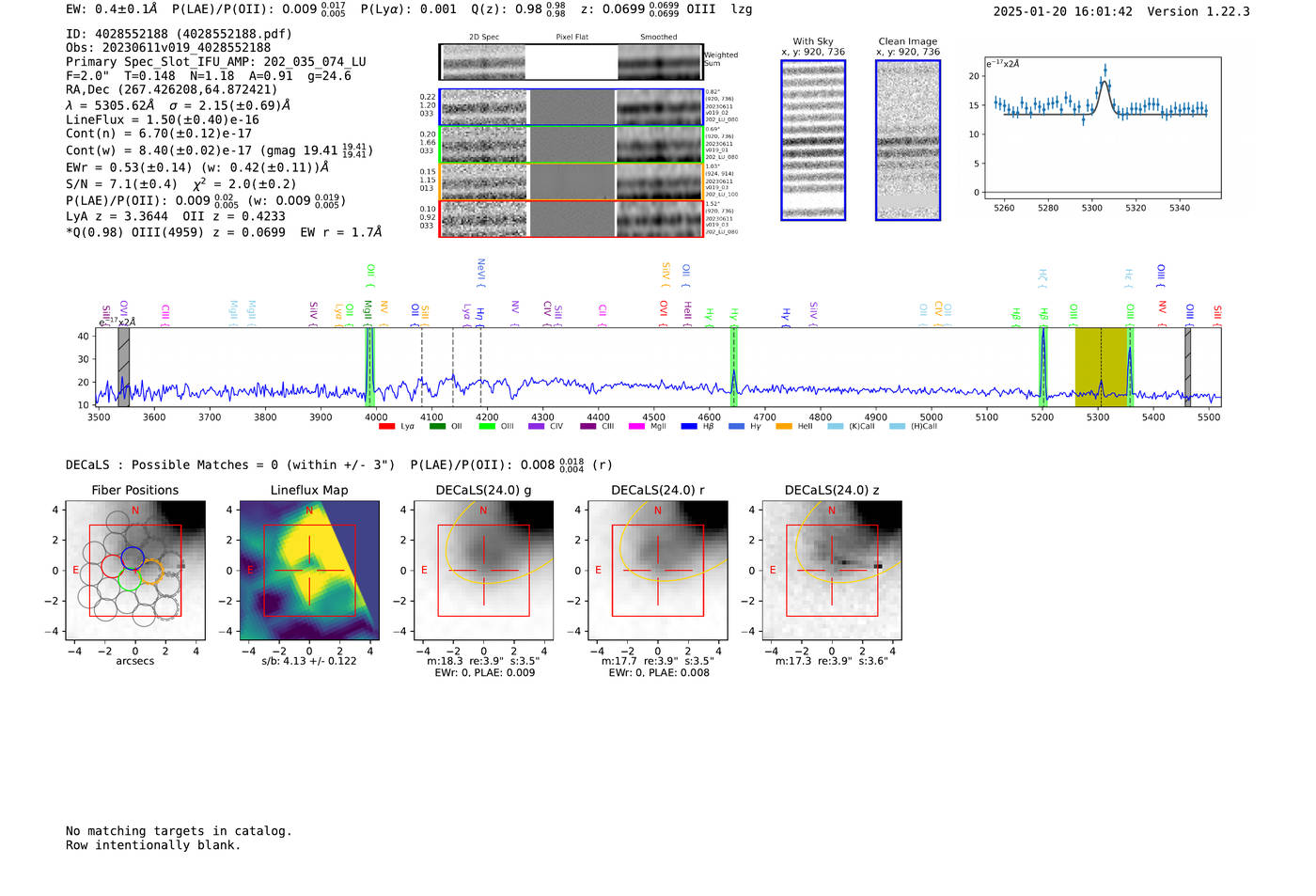Open the blue-bordered fiber spectrum row
Image resolution: width=1316 pixels, height=896 pixels.
tap(571, 107)
